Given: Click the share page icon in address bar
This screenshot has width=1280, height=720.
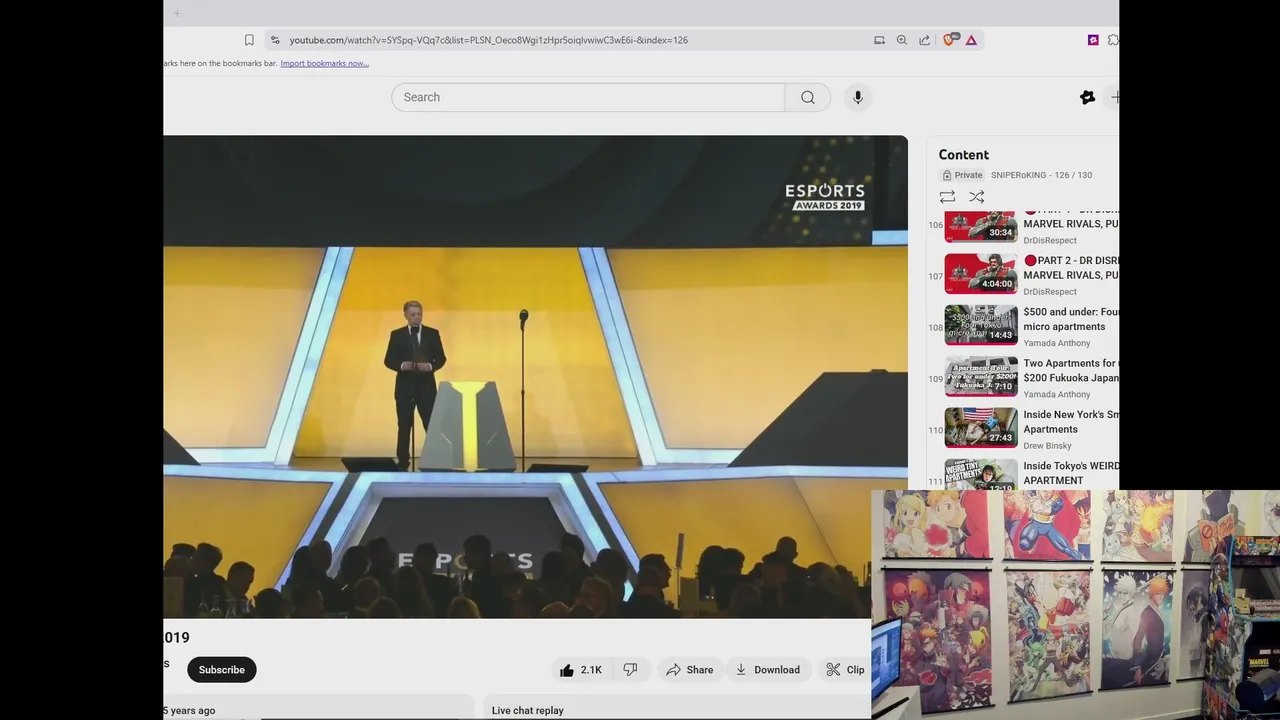Looking at the screenshot, I should coord(925,40).
